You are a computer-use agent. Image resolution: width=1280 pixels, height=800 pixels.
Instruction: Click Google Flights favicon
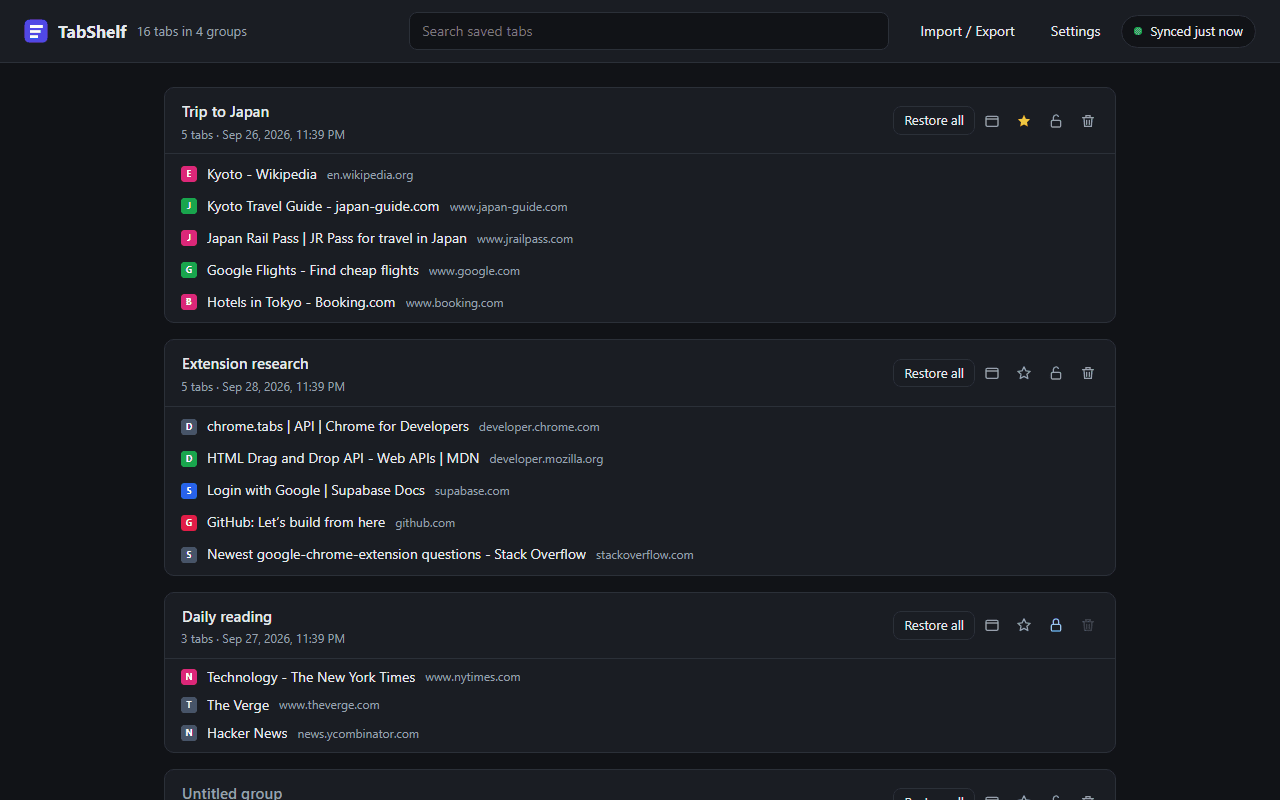click(x=189, y=270)
